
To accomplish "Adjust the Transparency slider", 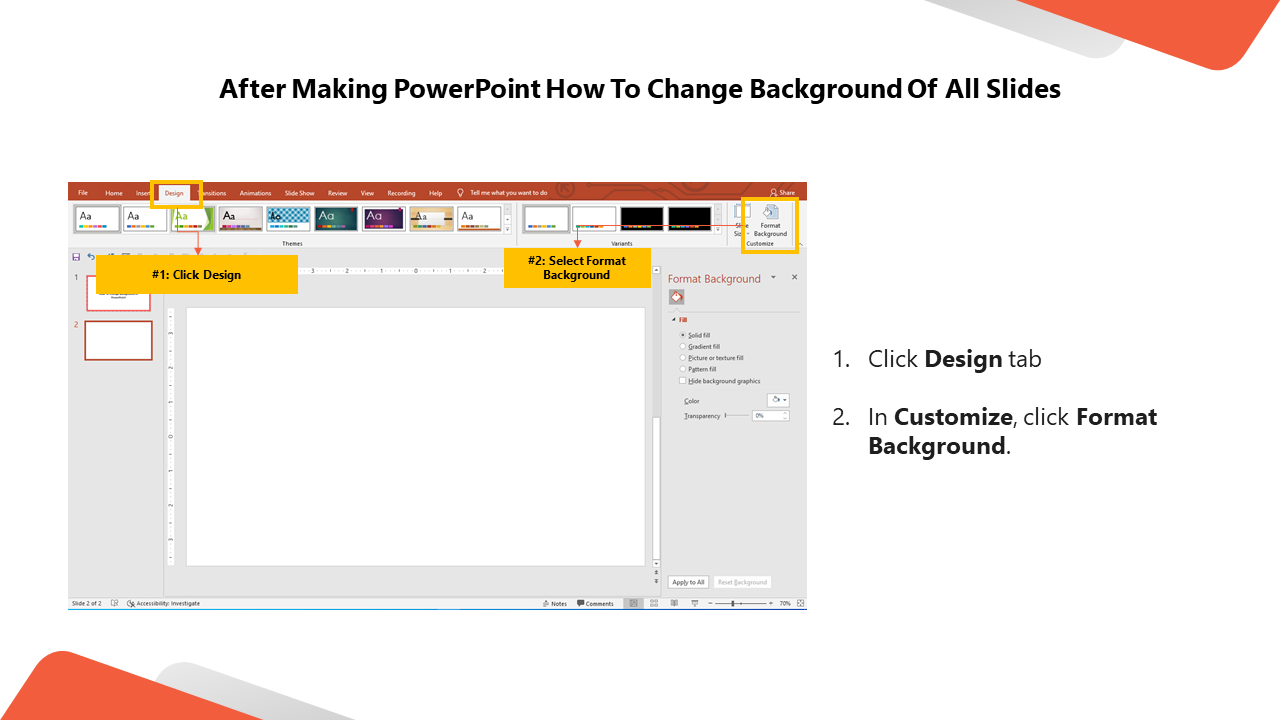I will click(x=738, y=415).
